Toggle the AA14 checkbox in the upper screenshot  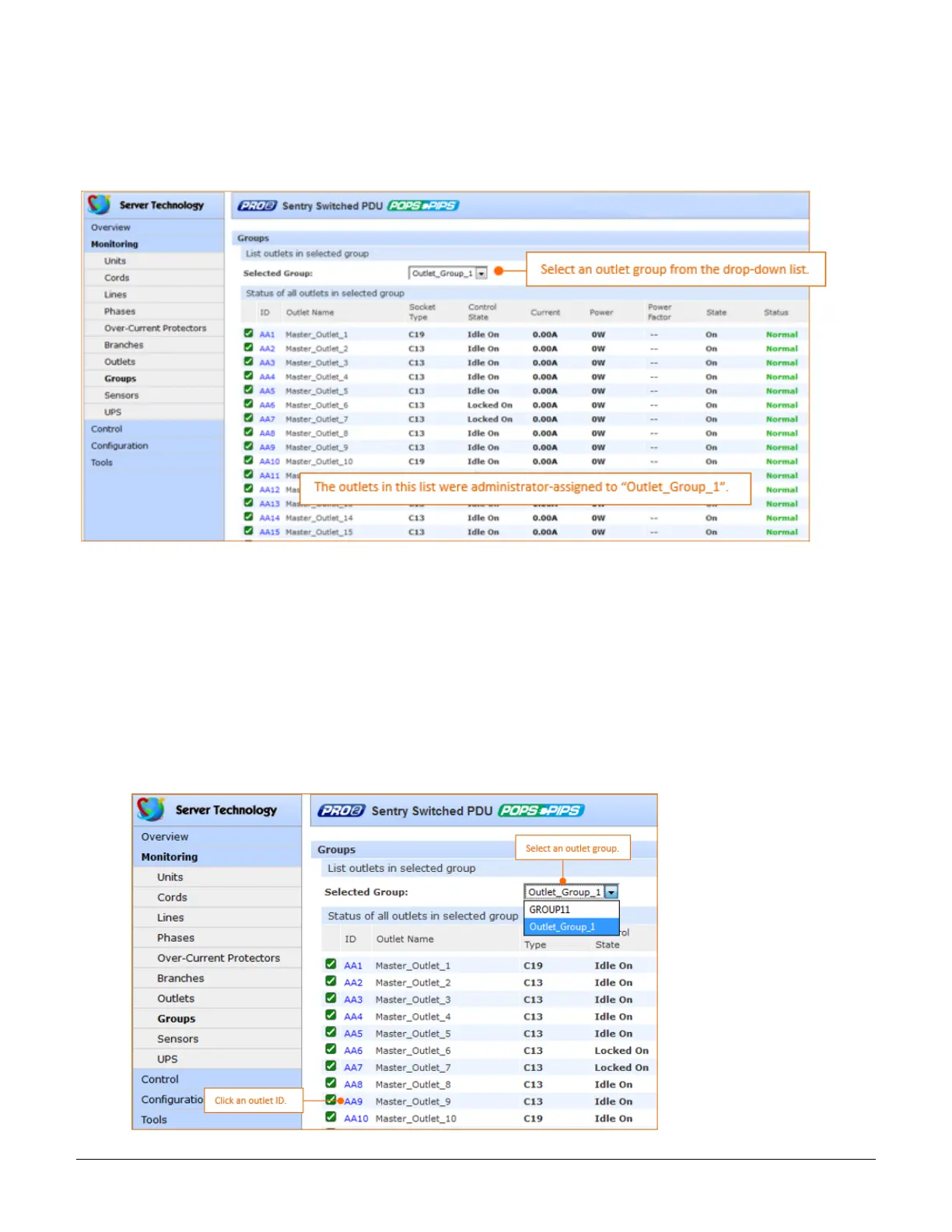coord(248,517)
